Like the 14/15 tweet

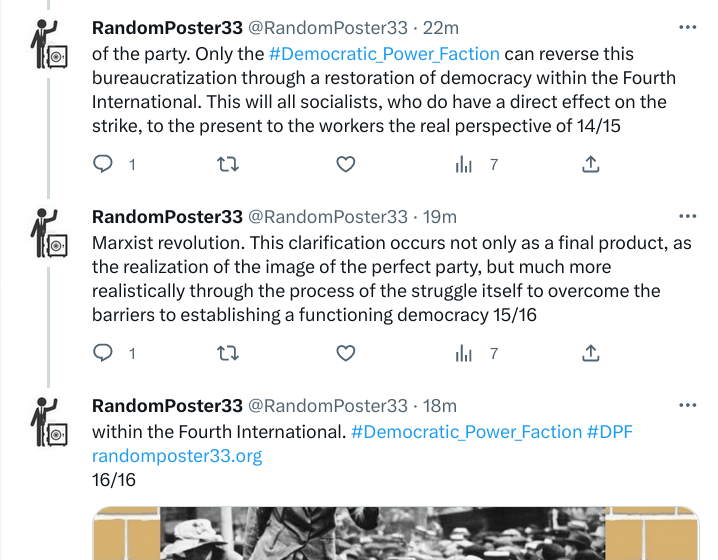pyautogui.click(x=345, y=164)
